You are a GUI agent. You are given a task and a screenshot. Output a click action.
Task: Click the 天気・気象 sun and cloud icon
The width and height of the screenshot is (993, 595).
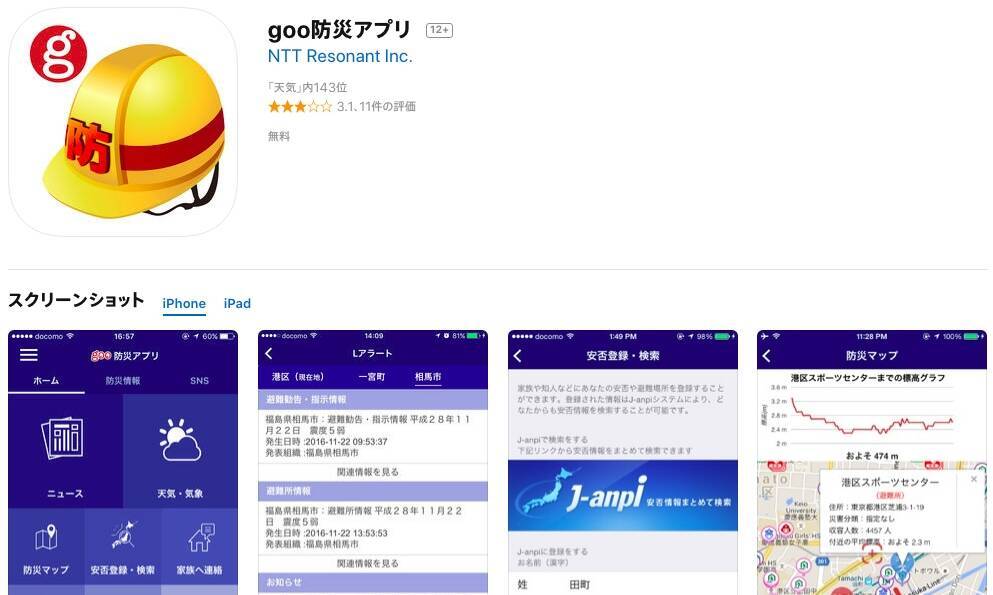(x=180, y=440)
